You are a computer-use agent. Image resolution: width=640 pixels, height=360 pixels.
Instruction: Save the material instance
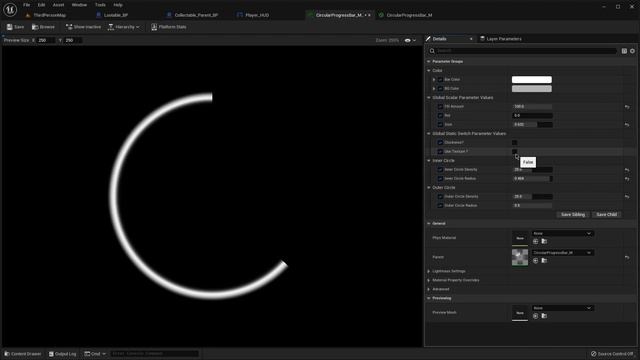pos(16,27)
